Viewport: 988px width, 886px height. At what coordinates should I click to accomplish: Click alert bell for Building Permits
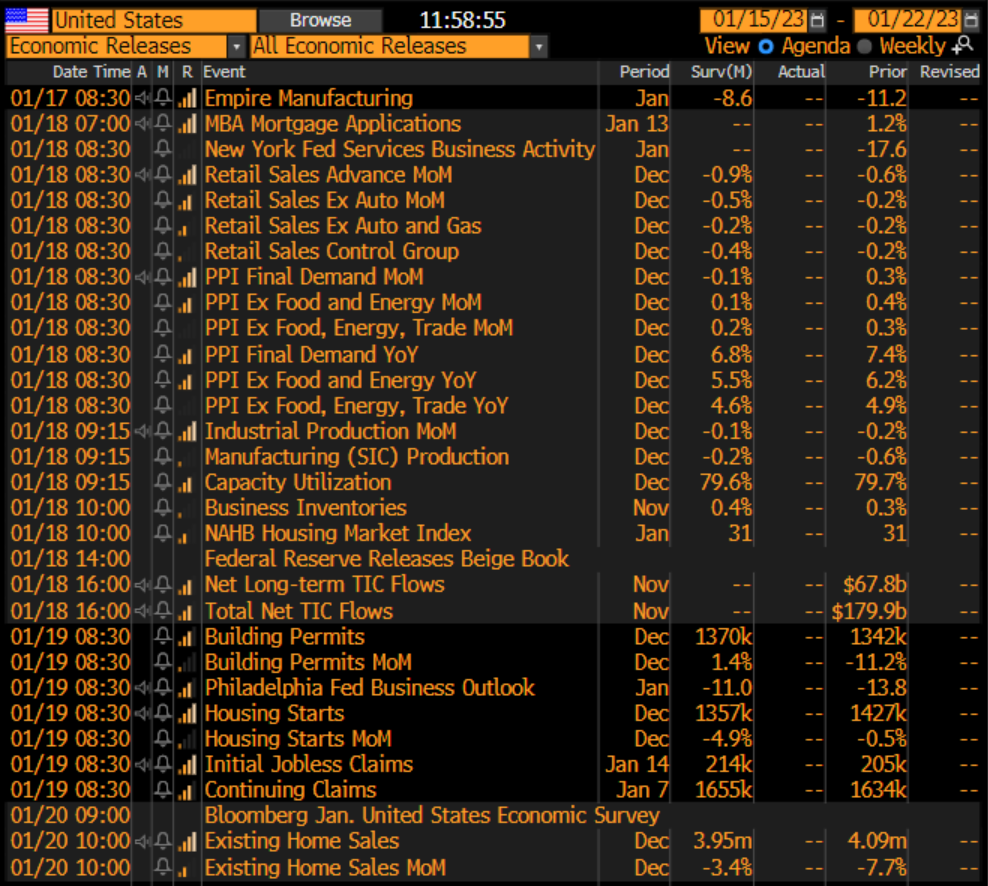tap(163, 636)
